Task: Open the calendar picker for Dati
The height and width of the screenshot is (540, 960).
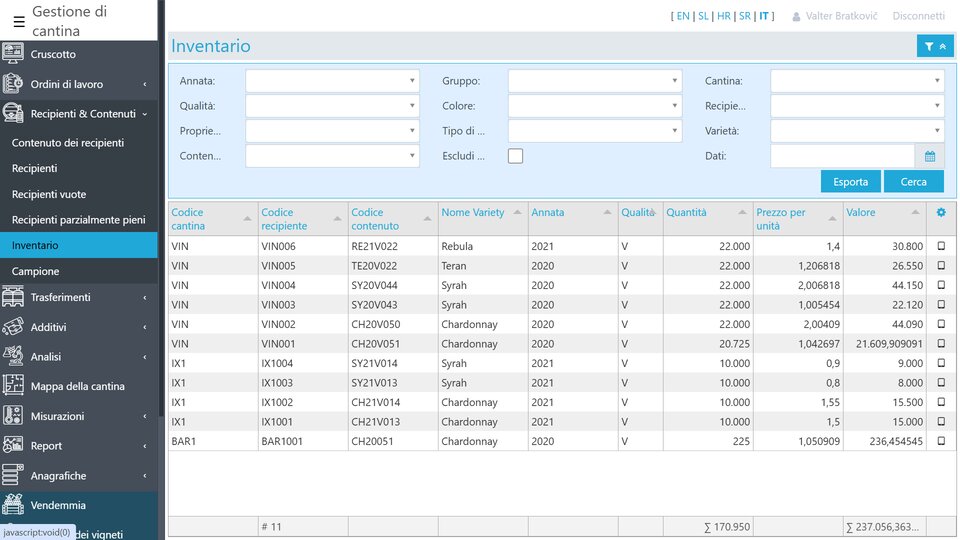Action: point(929,156)
